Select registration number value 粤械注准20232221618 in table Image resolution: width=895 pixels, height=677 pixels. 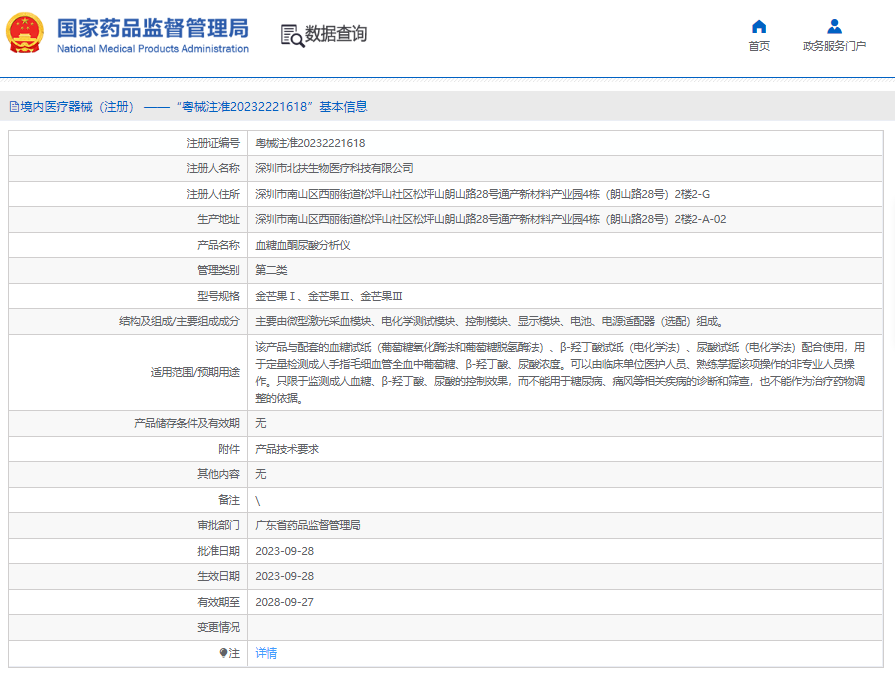(310, 143)
